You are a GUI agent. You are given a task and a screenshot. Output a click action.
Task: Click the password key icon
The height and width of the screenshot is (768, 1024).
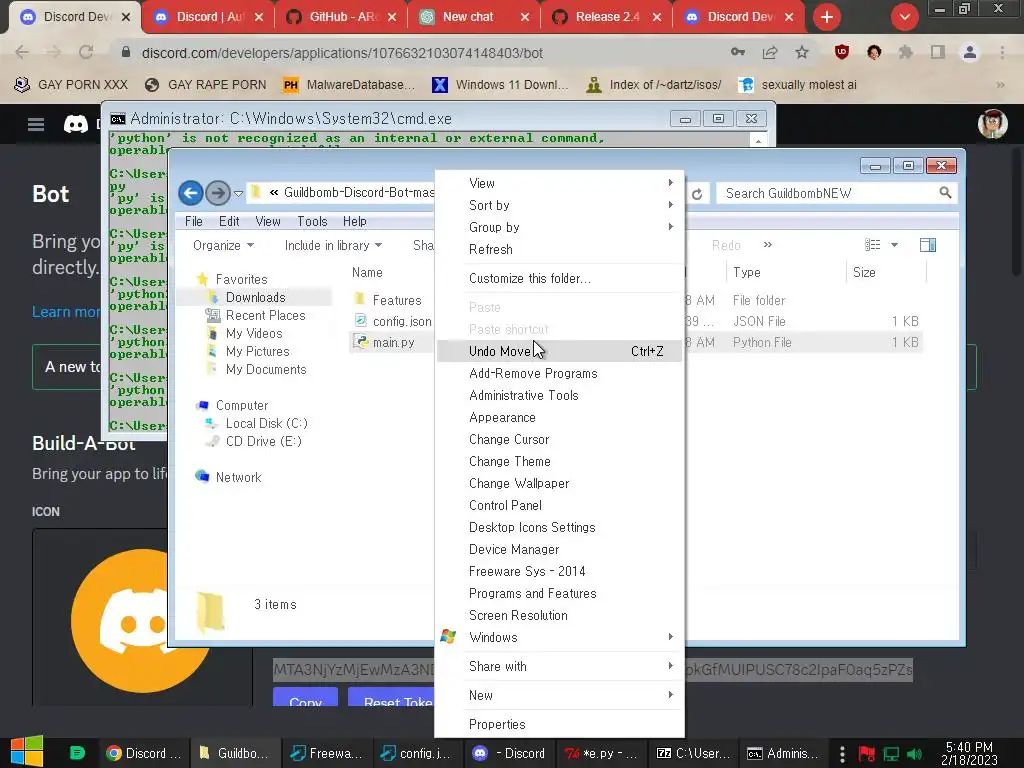pyautogui.click(x=738, y=52)
